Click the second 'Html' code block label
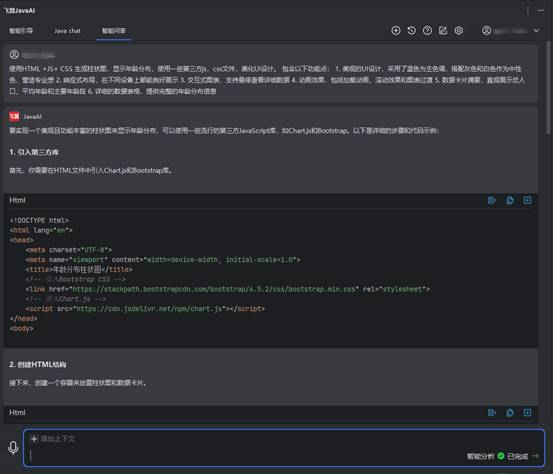The height and width of the screenshot is (474, 553). 17,413
